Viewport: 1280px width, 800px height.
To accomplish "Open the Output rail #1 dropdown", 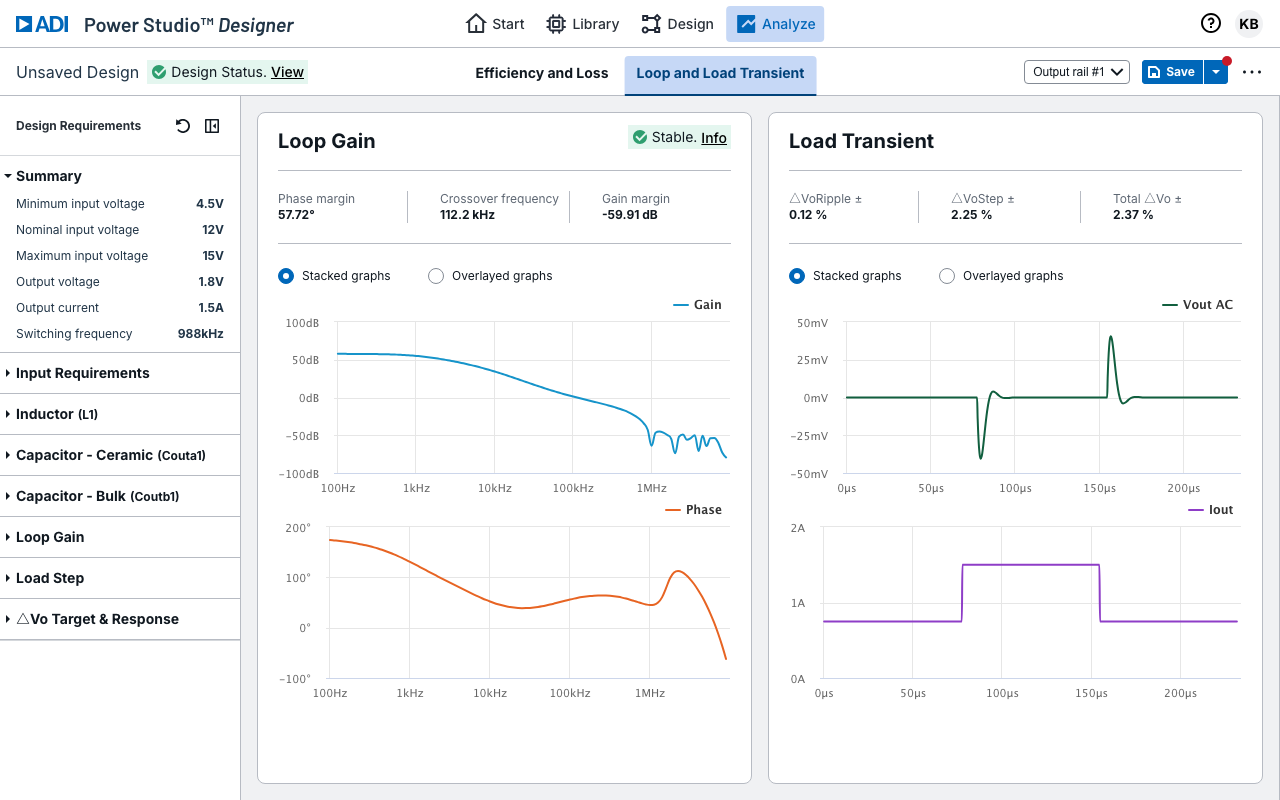I will tap(1077, 72).
